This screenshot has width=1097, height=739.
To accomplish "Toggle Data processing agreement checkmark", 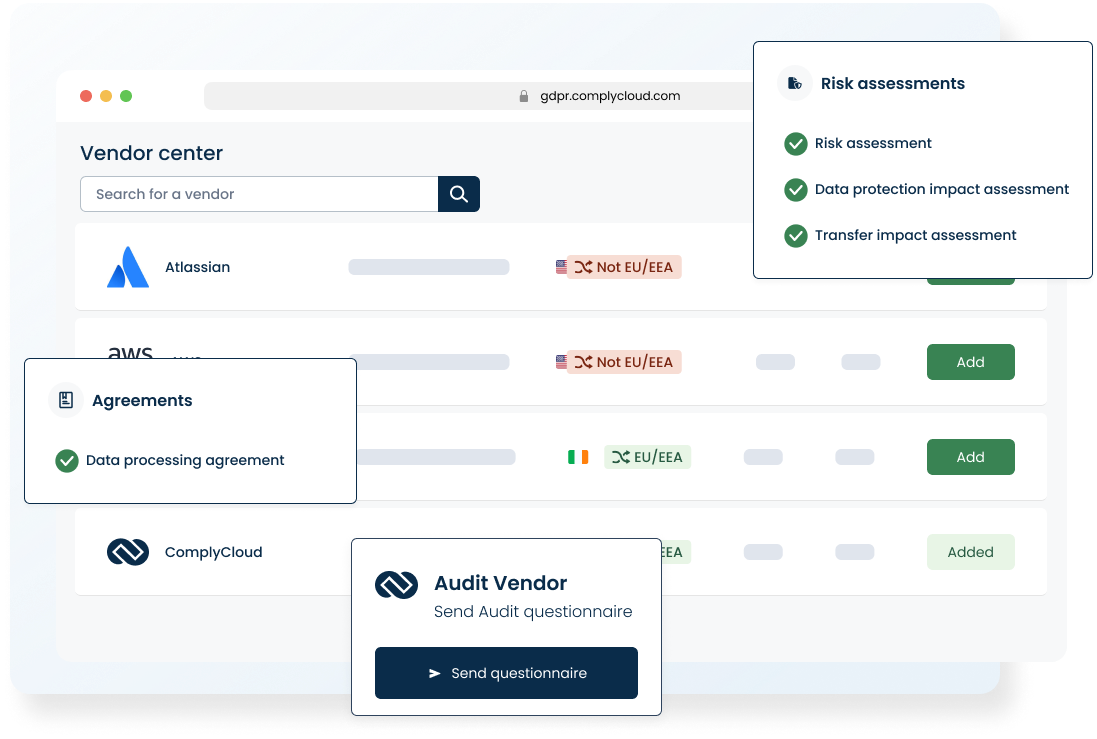I will point(67,460).
